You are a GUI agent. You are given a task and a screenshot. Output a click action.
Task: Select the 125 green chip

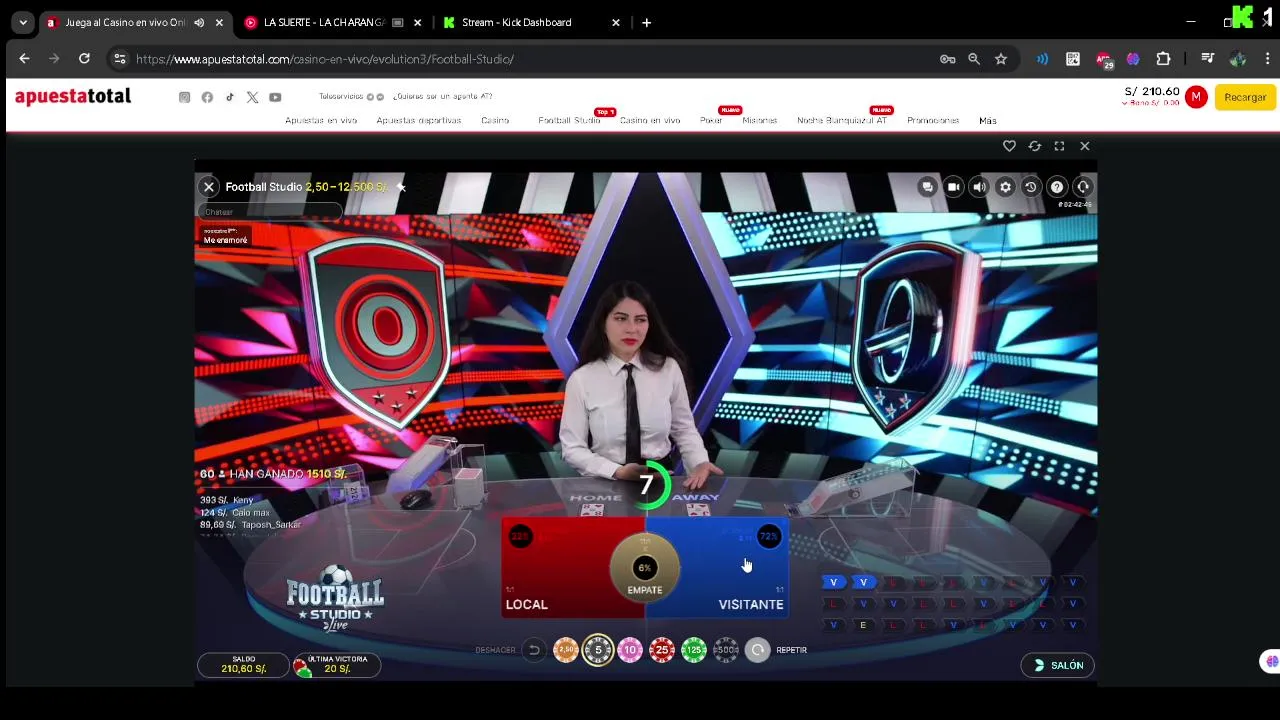tap(694, 650)
